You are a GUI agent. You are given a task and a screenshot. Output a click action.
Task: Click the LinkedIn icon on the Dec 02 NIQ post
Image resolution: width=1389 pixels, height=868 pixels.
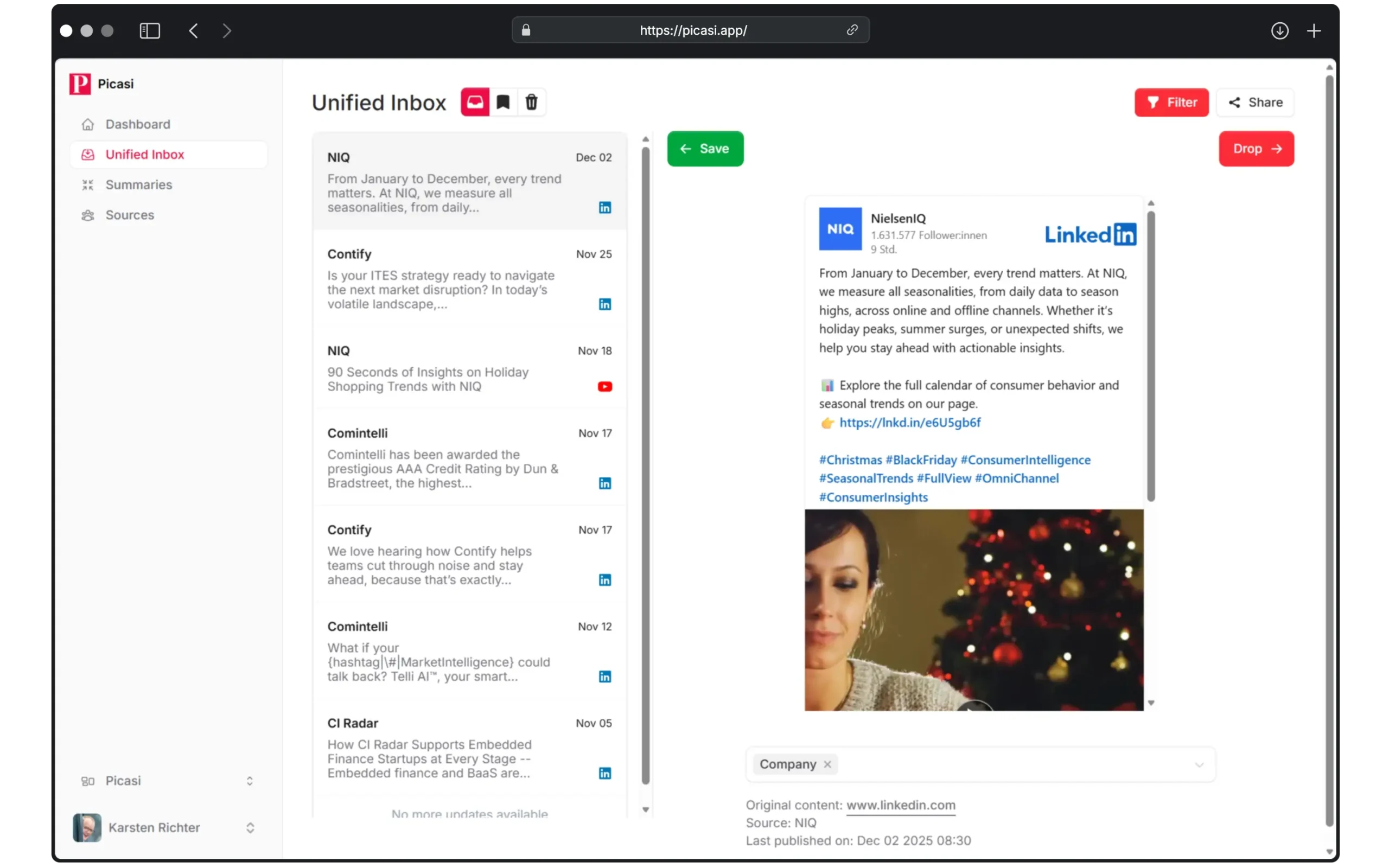click(x=604, y=207)
